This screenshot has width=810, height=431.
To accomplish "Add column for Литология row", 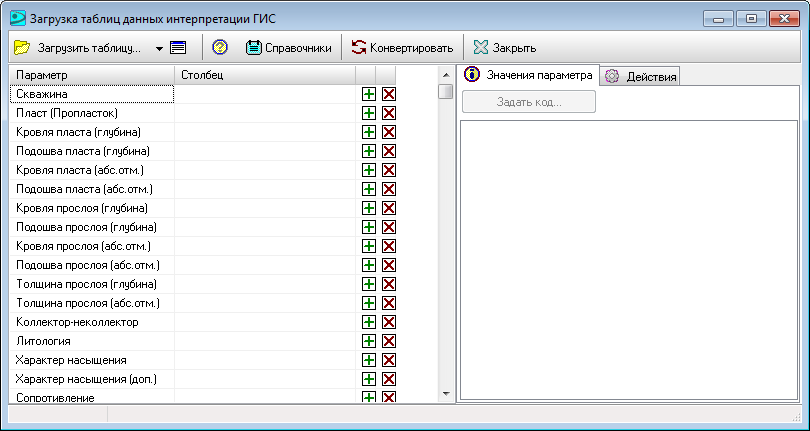I will click(x=369, y=341).
